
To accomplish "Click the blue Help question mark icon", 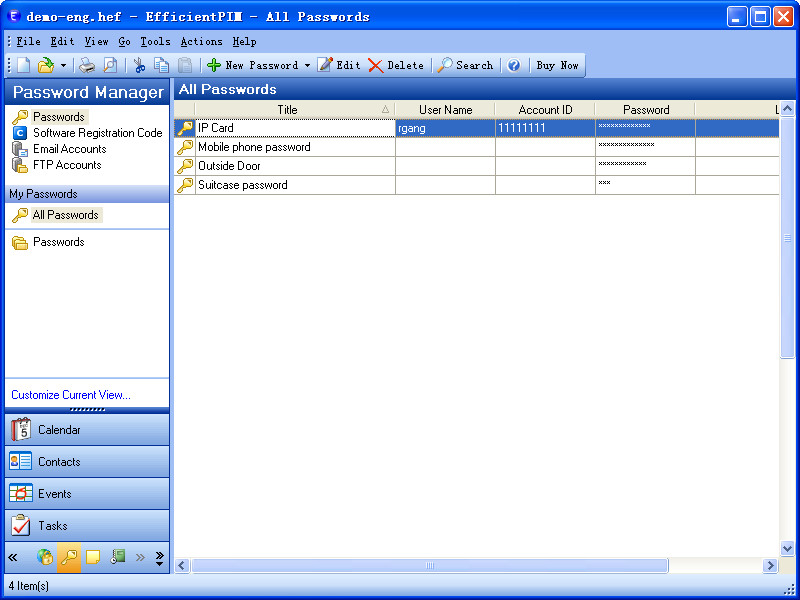I will click(x=514, y=65).
